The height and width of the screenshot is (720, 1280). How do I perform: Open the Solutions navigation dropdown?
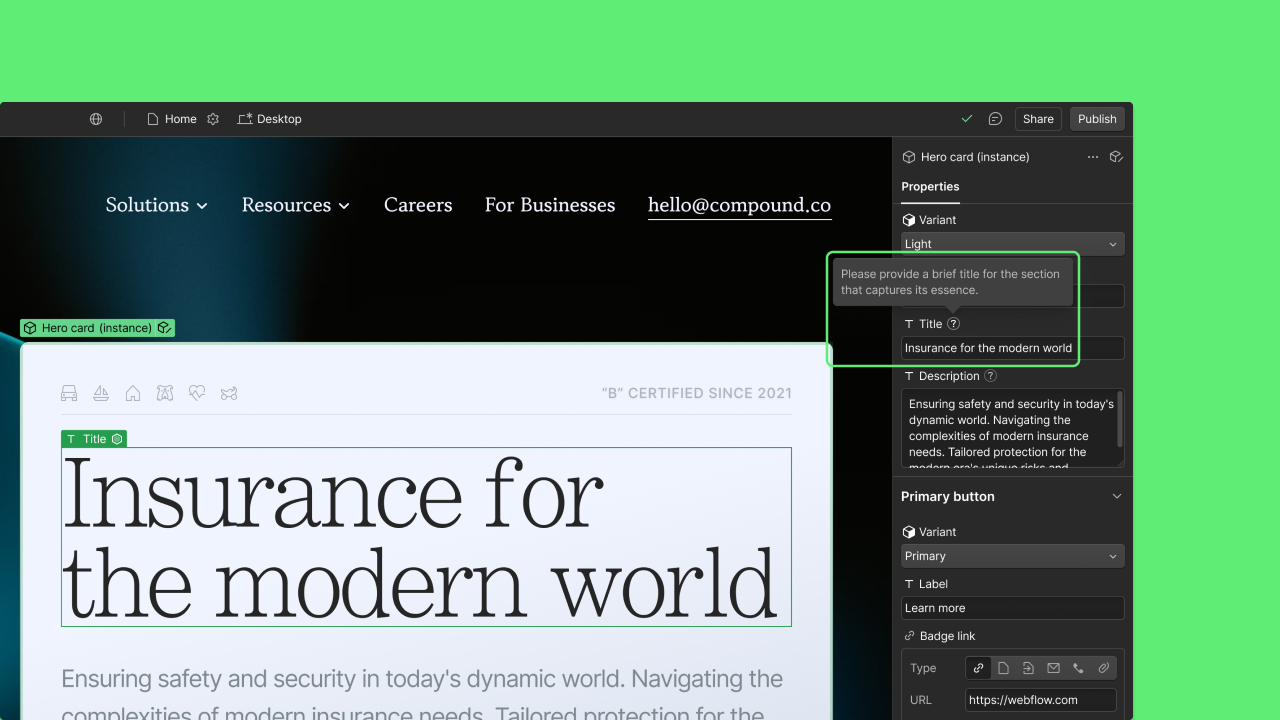156,205
